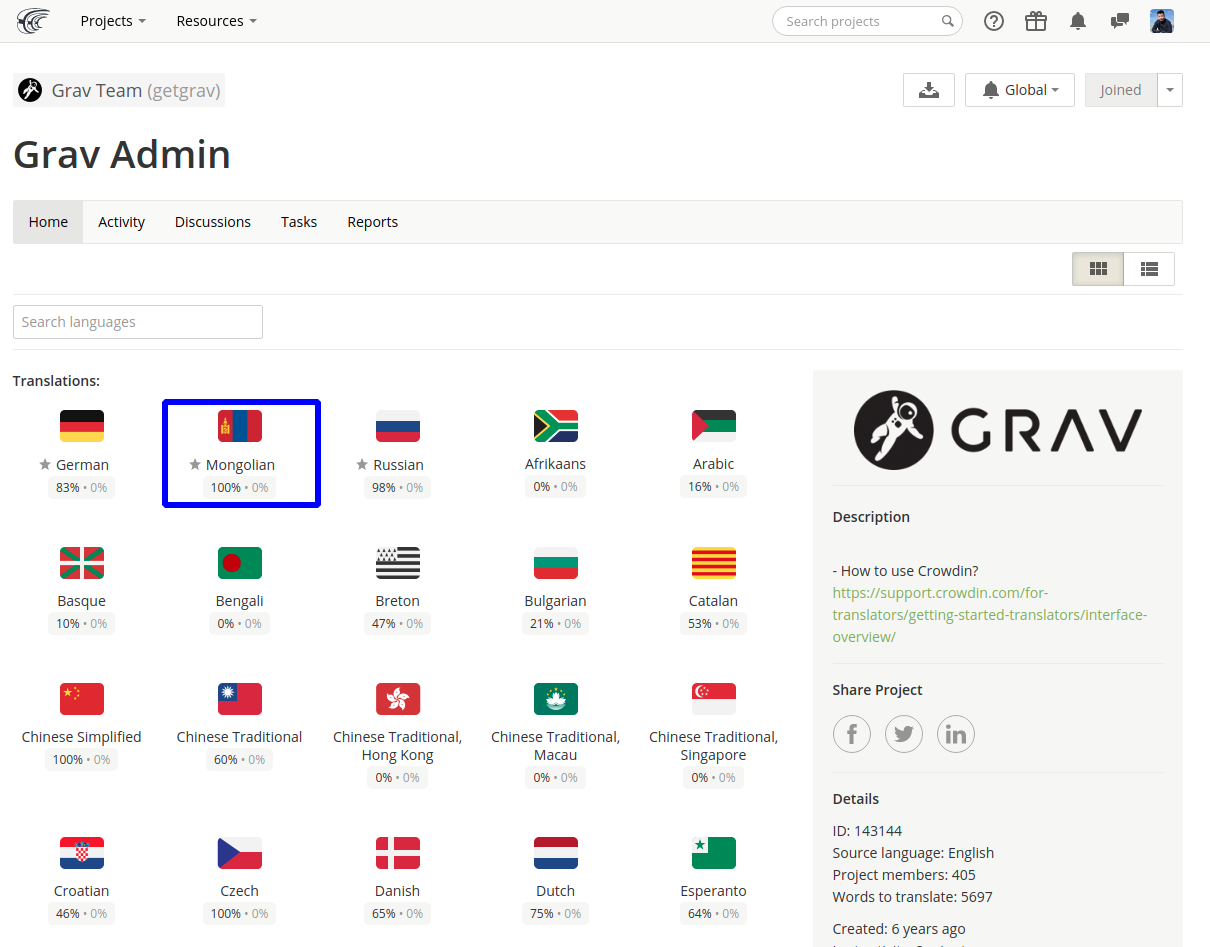Click the star next to Russian
1210x947 pixels.
tap(362, 464)
